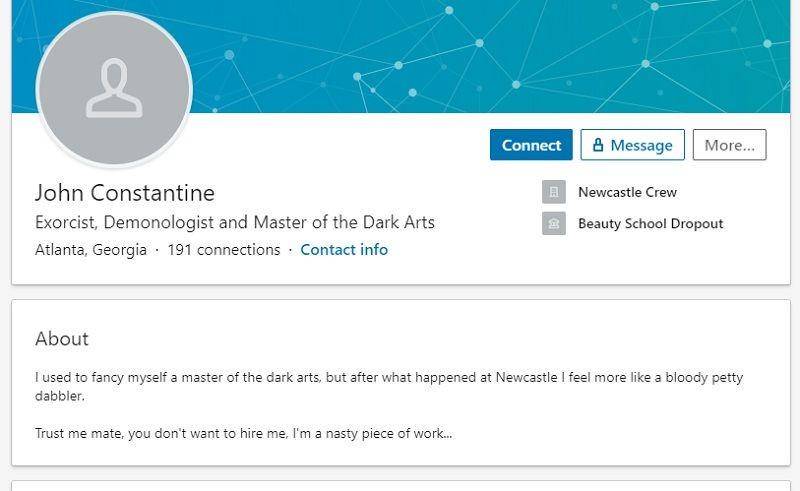The height and width of the screenshot is (491, 800).
Task: Click the lock icon on Message button
Action: [598, 145]
